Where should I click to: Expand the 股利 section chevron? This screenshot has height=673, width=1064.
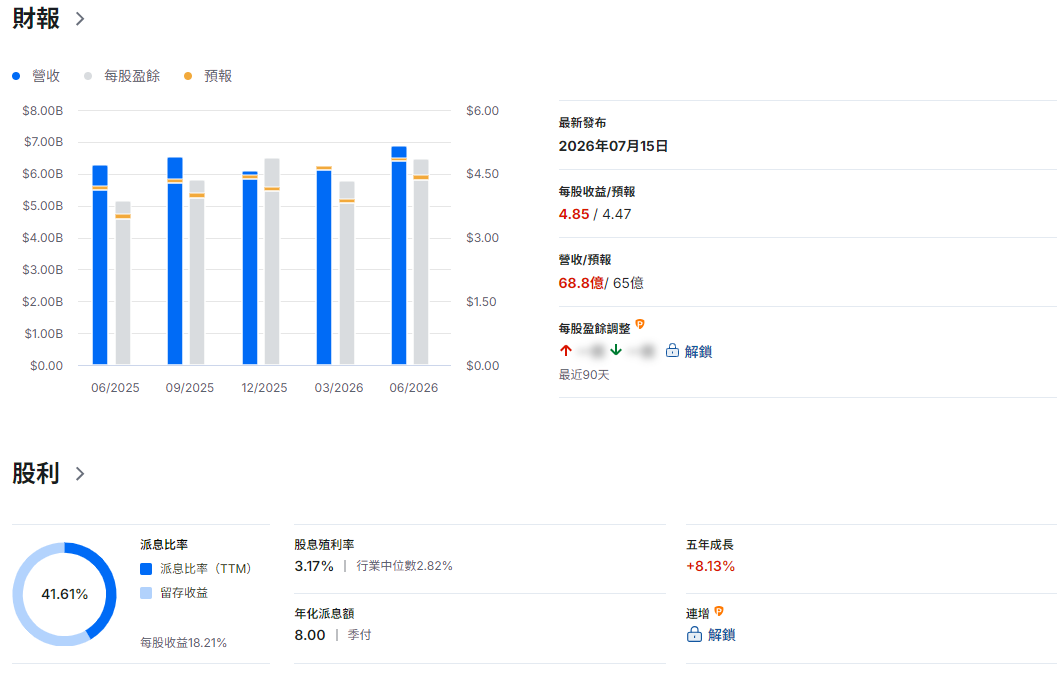click(80, 474)
